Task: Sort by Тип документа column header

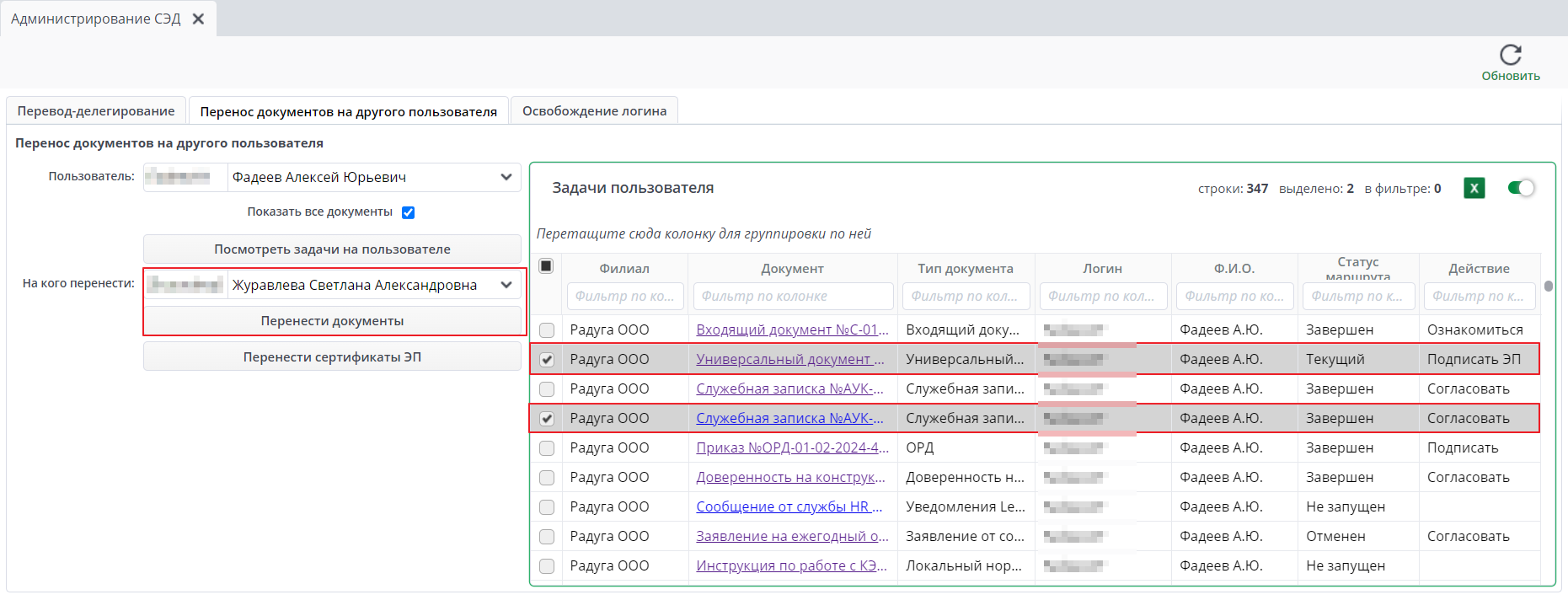Action: coord(965,269)
